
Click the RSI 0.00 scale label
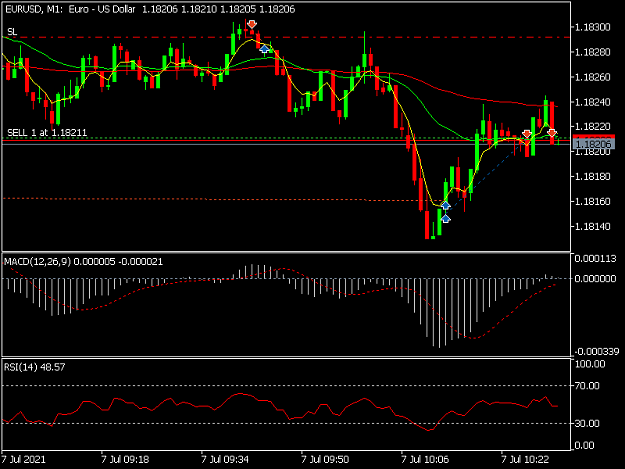click(585, 445)
